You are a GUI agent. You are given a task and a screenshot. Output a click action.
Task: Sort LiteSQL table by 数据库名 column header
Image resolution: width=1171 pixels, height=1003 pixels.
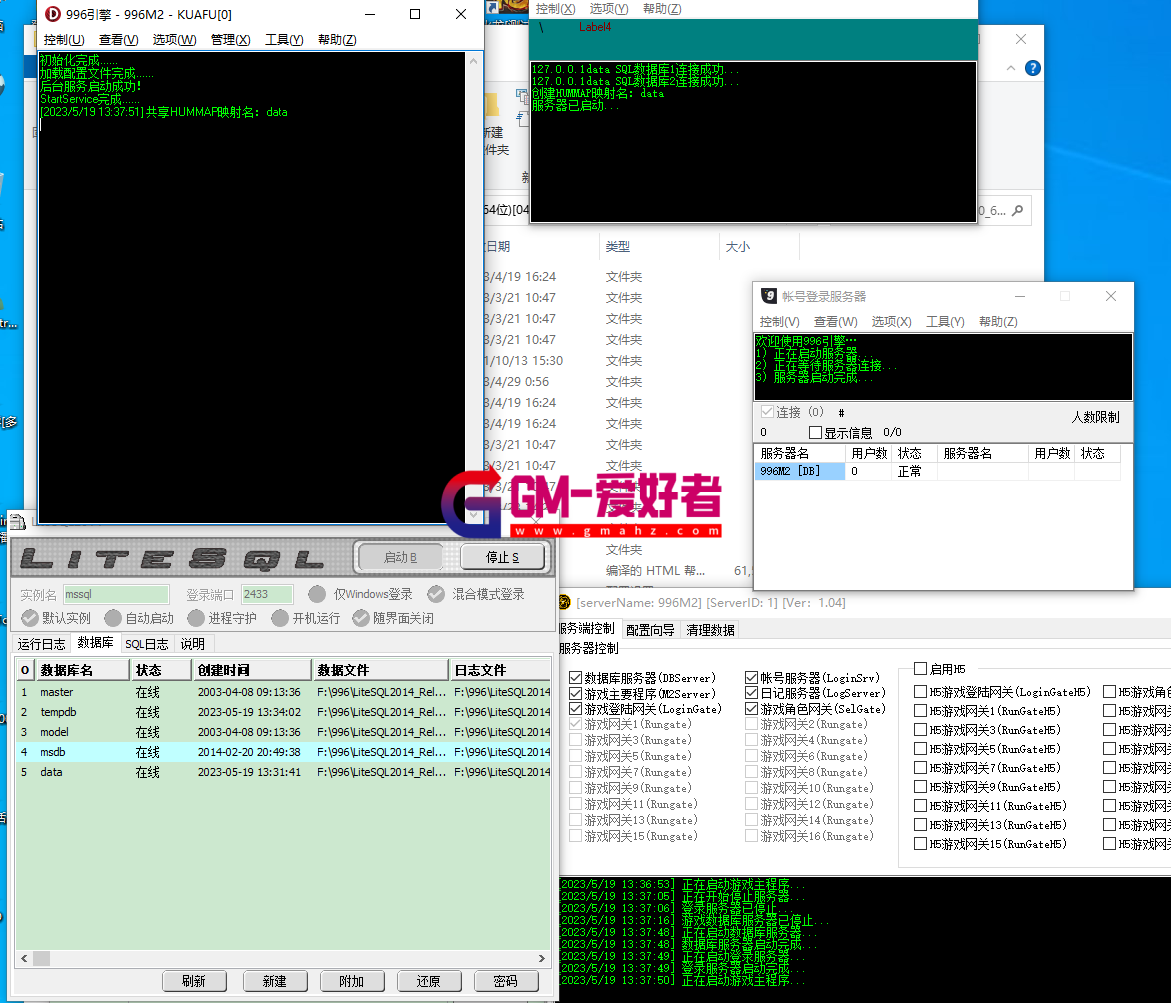(82, 670)
